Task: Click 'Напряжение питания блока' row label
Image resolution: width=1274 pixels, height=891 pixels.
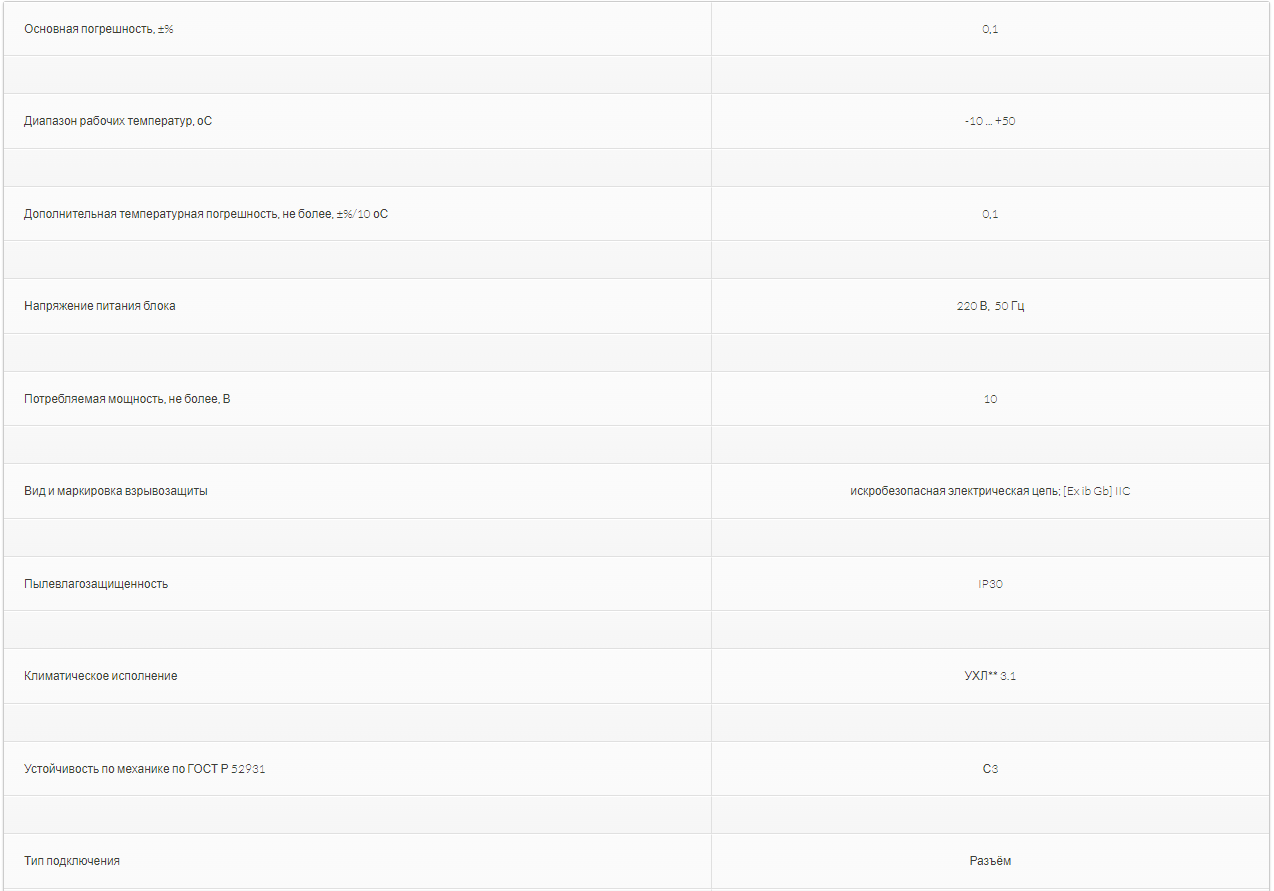Action: click(x=100, y=306)
